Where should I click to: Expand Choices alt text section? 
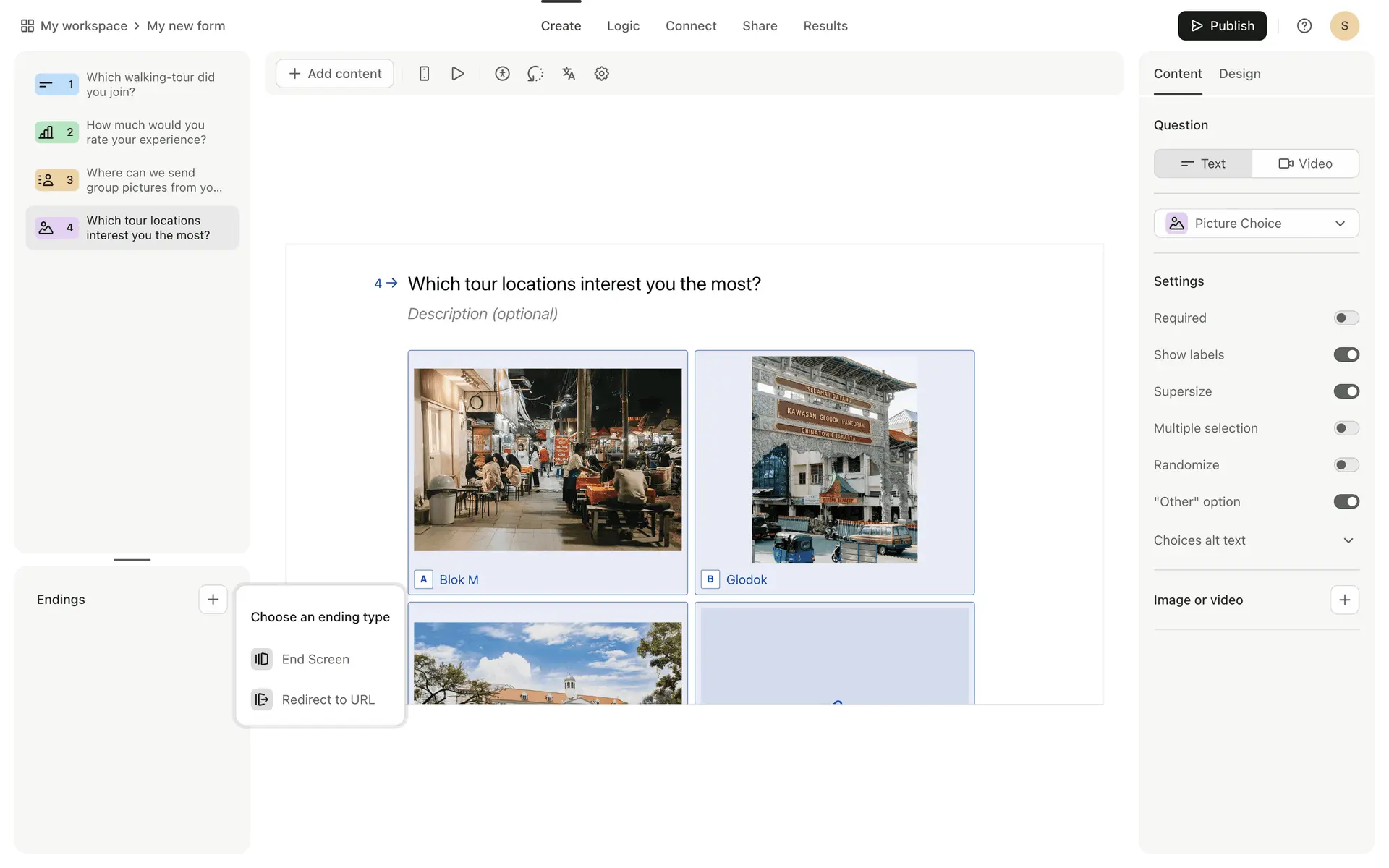click(1348, 540)
